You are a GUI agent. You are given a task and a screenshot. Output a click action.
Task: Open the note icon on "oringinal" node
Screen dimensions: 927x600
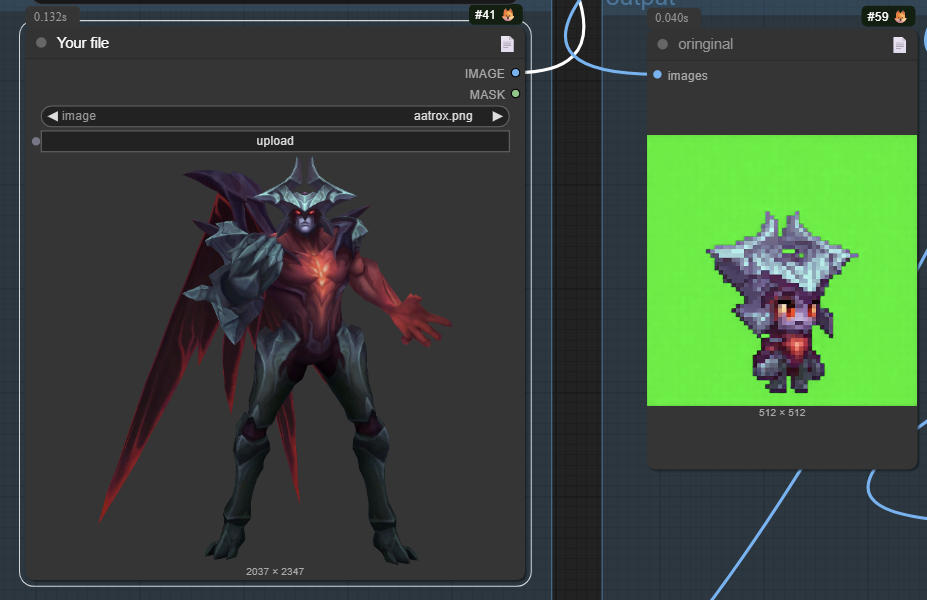899,45
